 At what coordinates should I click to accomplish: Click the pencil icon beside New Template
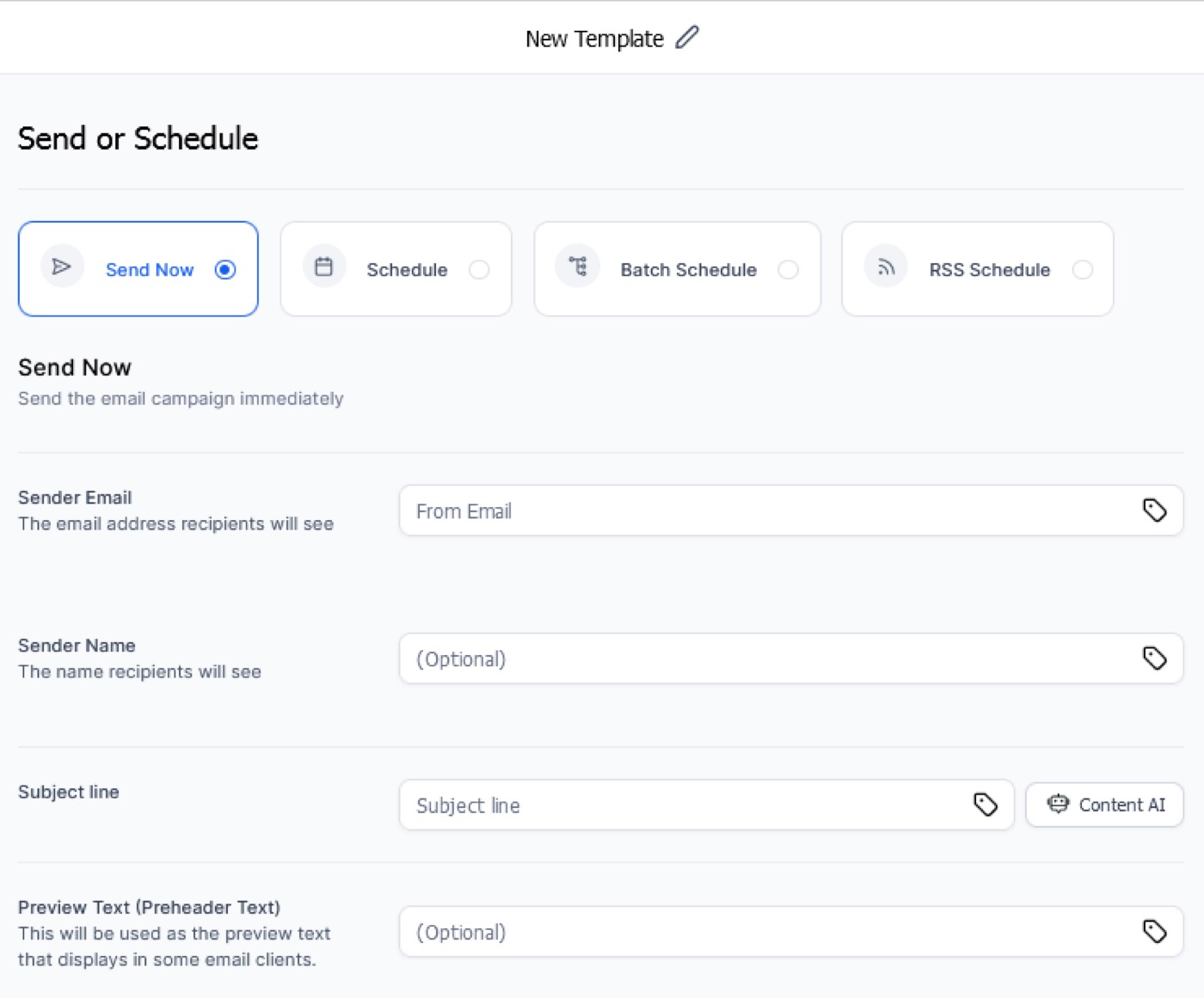[x=687, y=38]
